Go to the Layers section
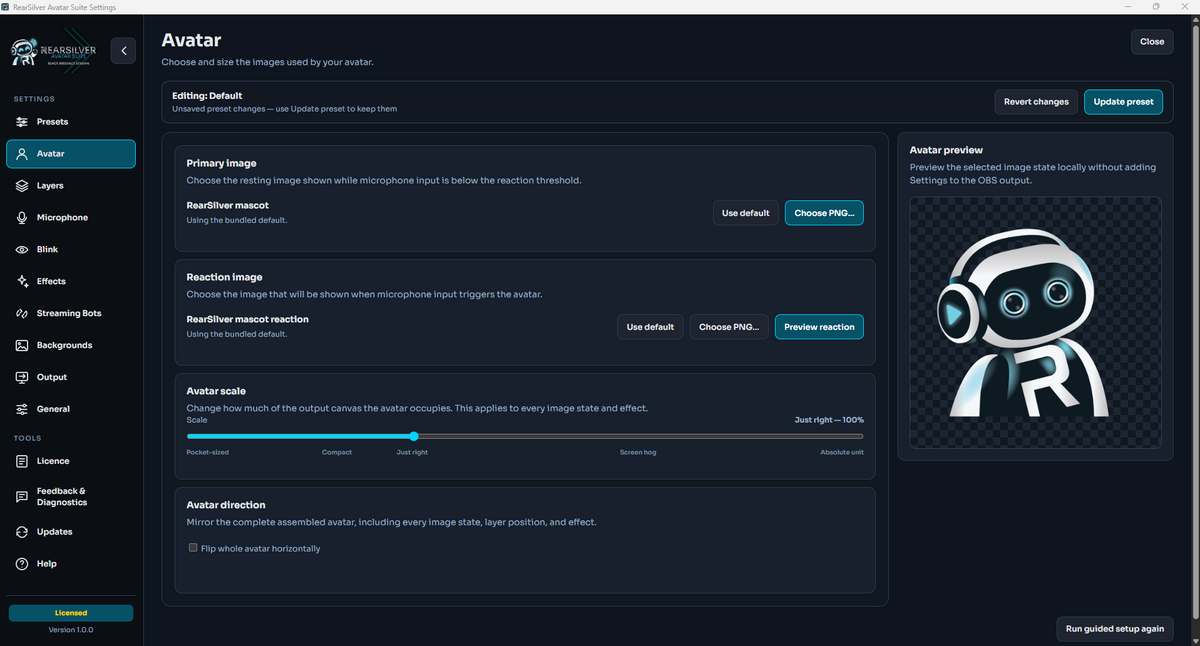 click(x=71, y=186)
